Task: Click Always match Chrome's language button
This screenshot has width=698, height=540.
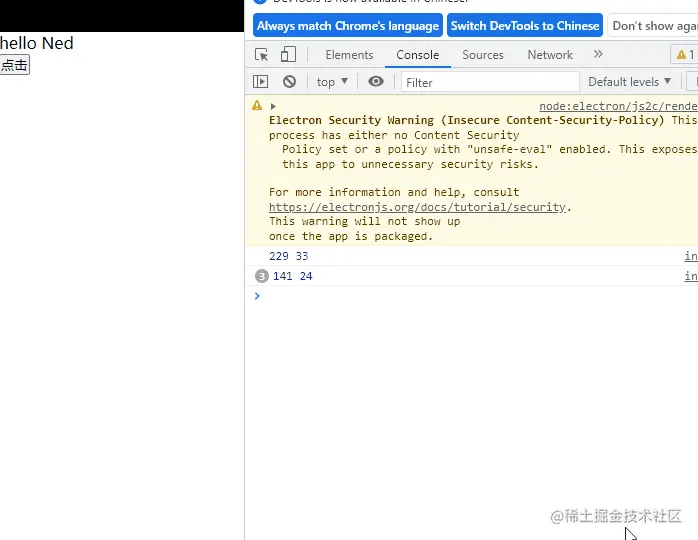Action: click(x=348, y=26)
